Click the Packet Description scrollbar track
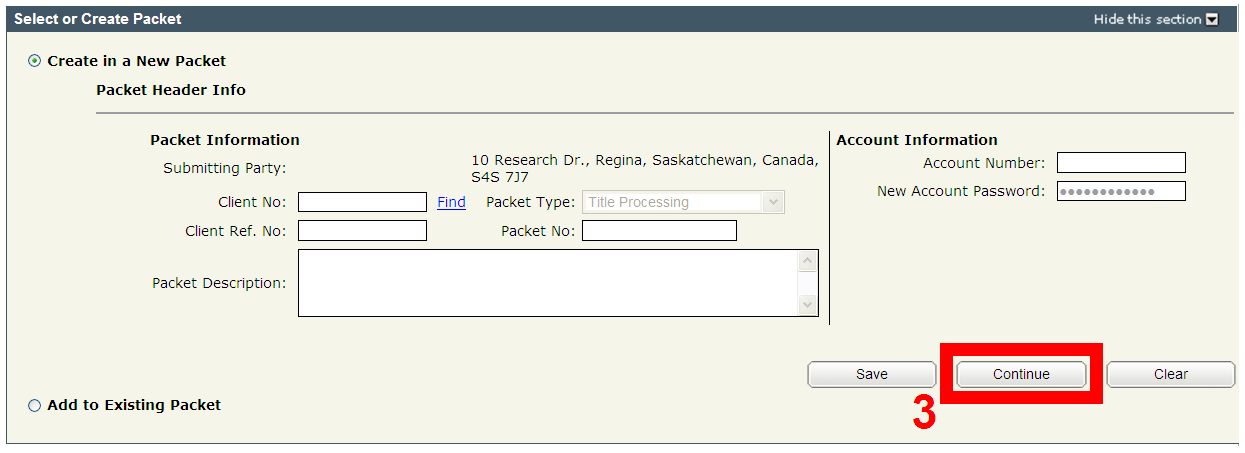The height and width of the screenshot is (453, 1245). coord(808,283)
